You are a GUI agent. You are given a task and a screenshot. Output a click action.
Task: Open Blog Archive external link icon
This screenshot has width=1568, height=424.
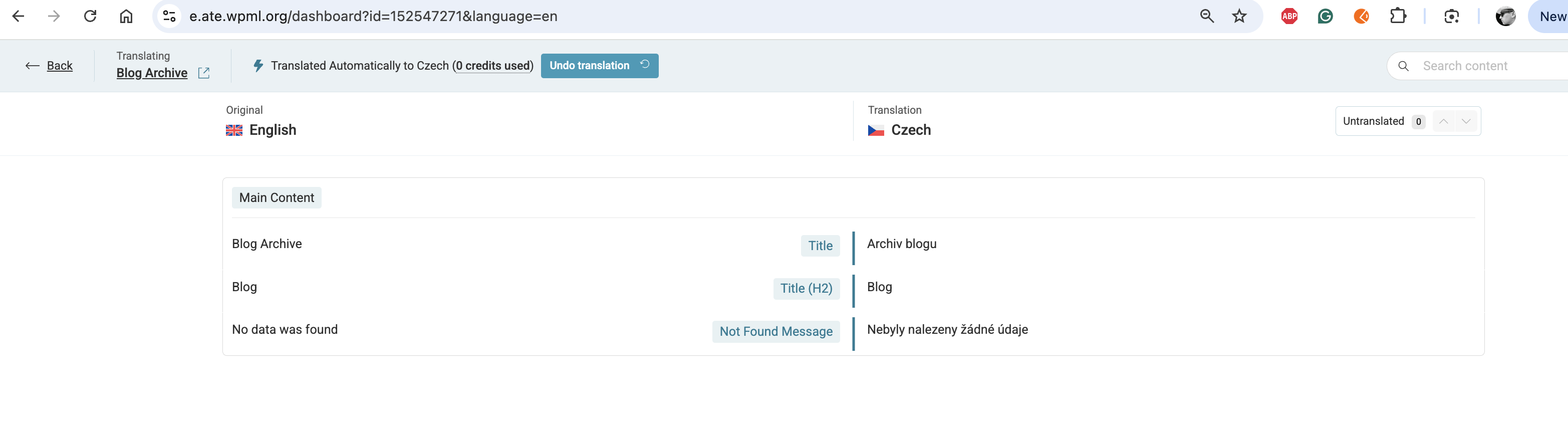[x=204, y=73]
